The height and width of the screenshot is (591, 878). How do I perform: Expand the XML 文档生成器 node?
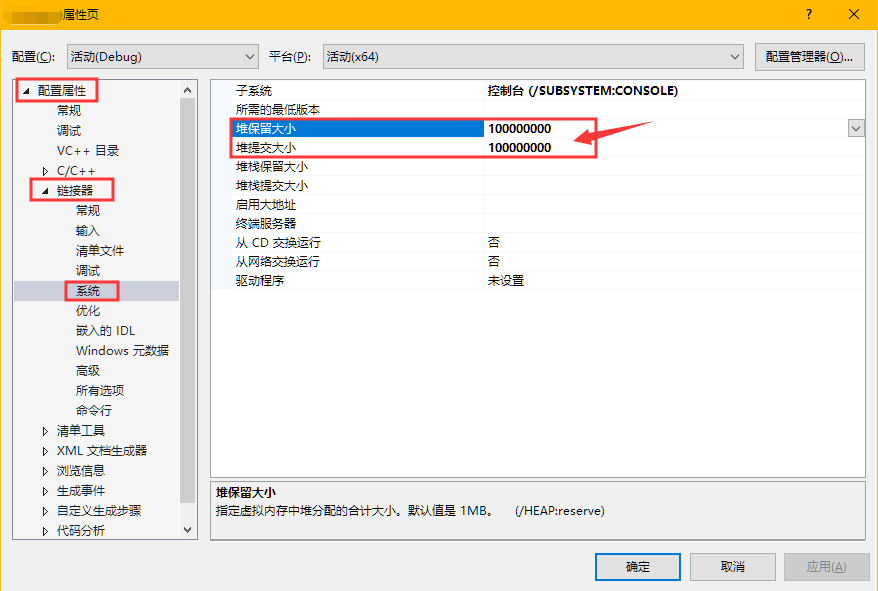pyautogui.click(x=44, y=450)
